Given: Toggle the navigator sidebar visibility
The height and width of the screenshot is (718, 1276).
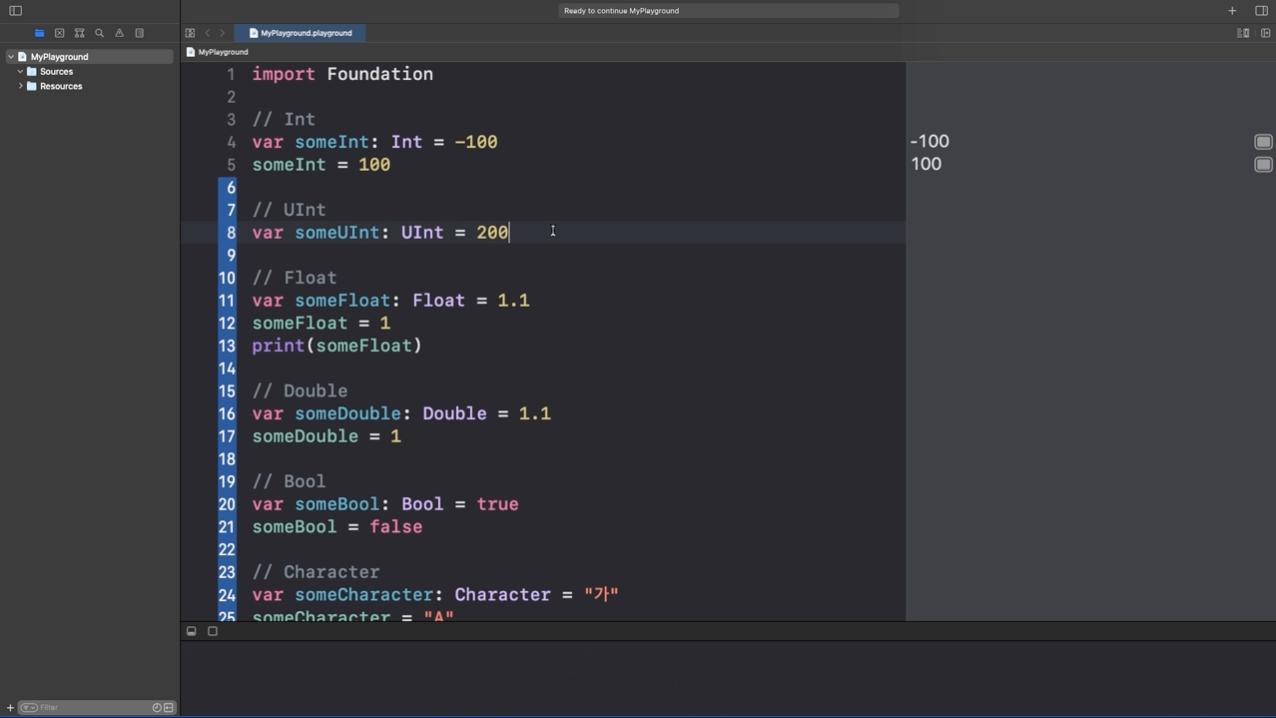Looking at the screenshot, I should coord(15,11).
